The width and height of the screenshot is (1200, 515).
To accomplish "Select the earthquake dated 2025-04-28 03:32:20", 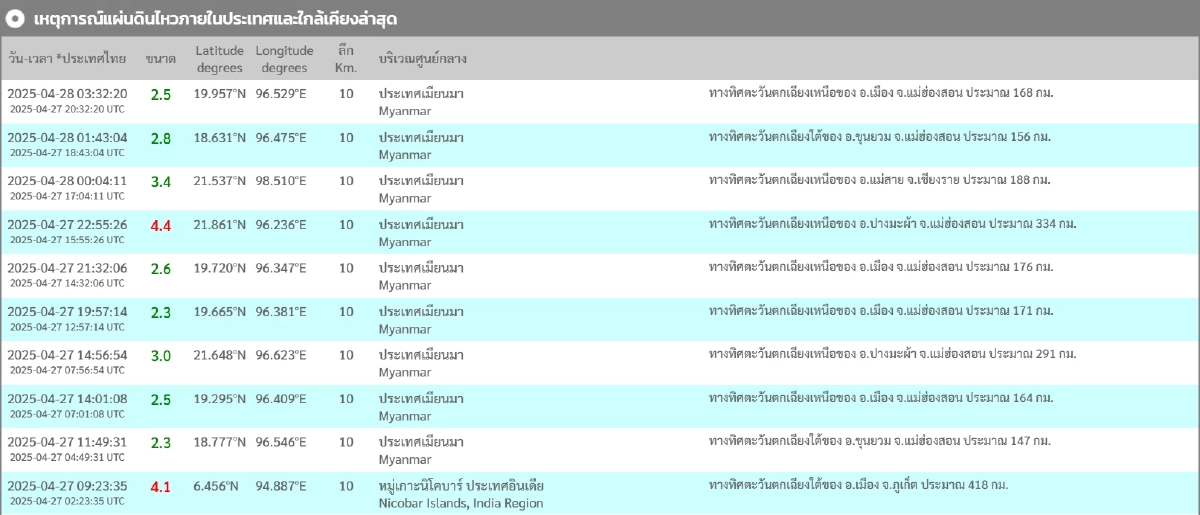I will [600, 102].
